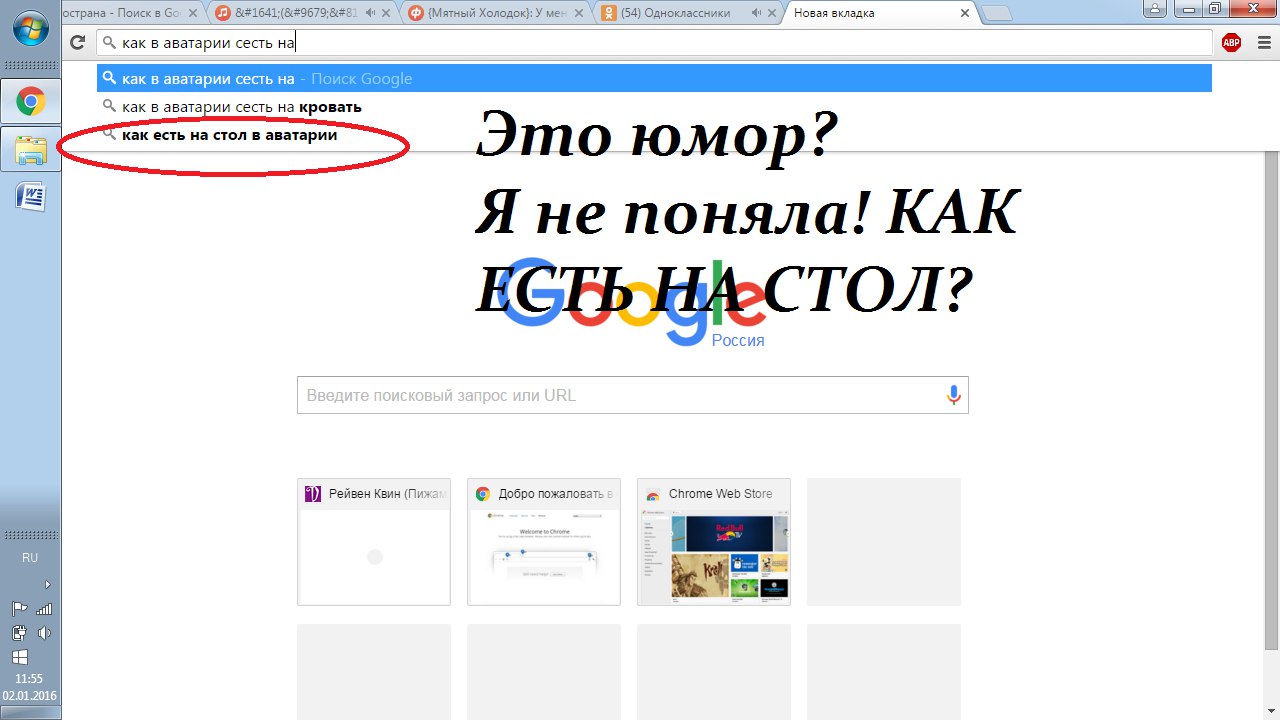
Task: Select the highlighted Поиск Google suggestion
Action: 654,79
